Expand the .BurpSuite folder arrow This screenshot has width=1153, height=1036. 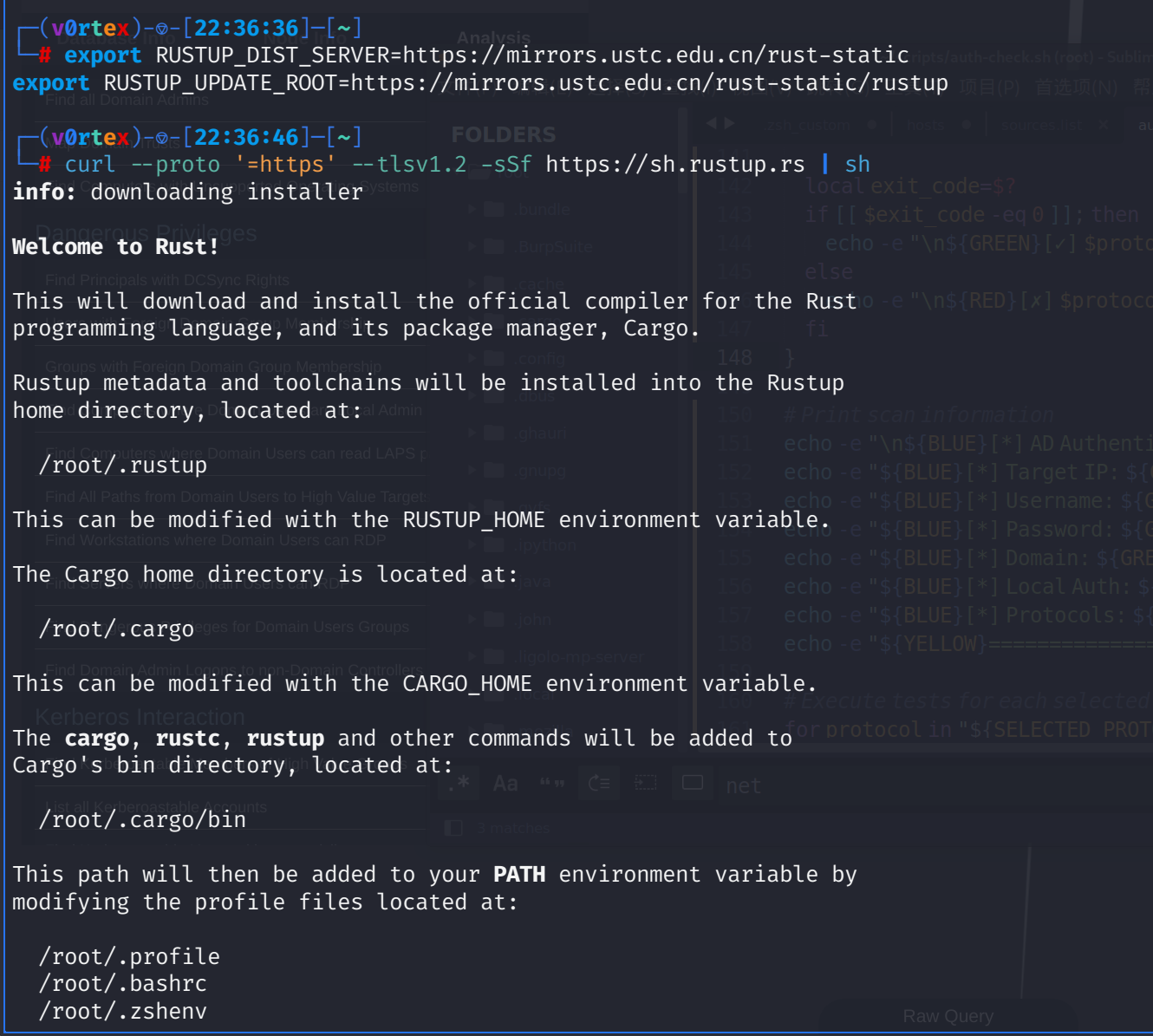[x=472, y=246]
